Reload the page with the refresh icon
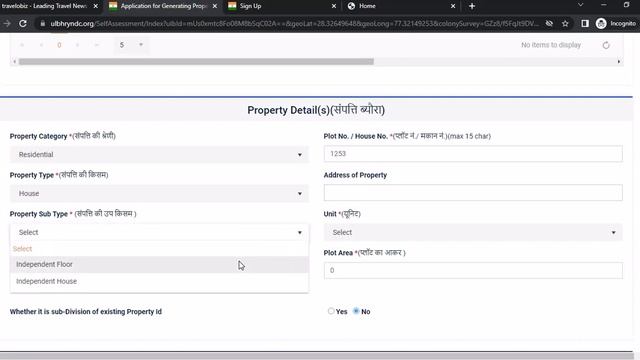Viewport: 640px width, 360px height. [23, 24]
